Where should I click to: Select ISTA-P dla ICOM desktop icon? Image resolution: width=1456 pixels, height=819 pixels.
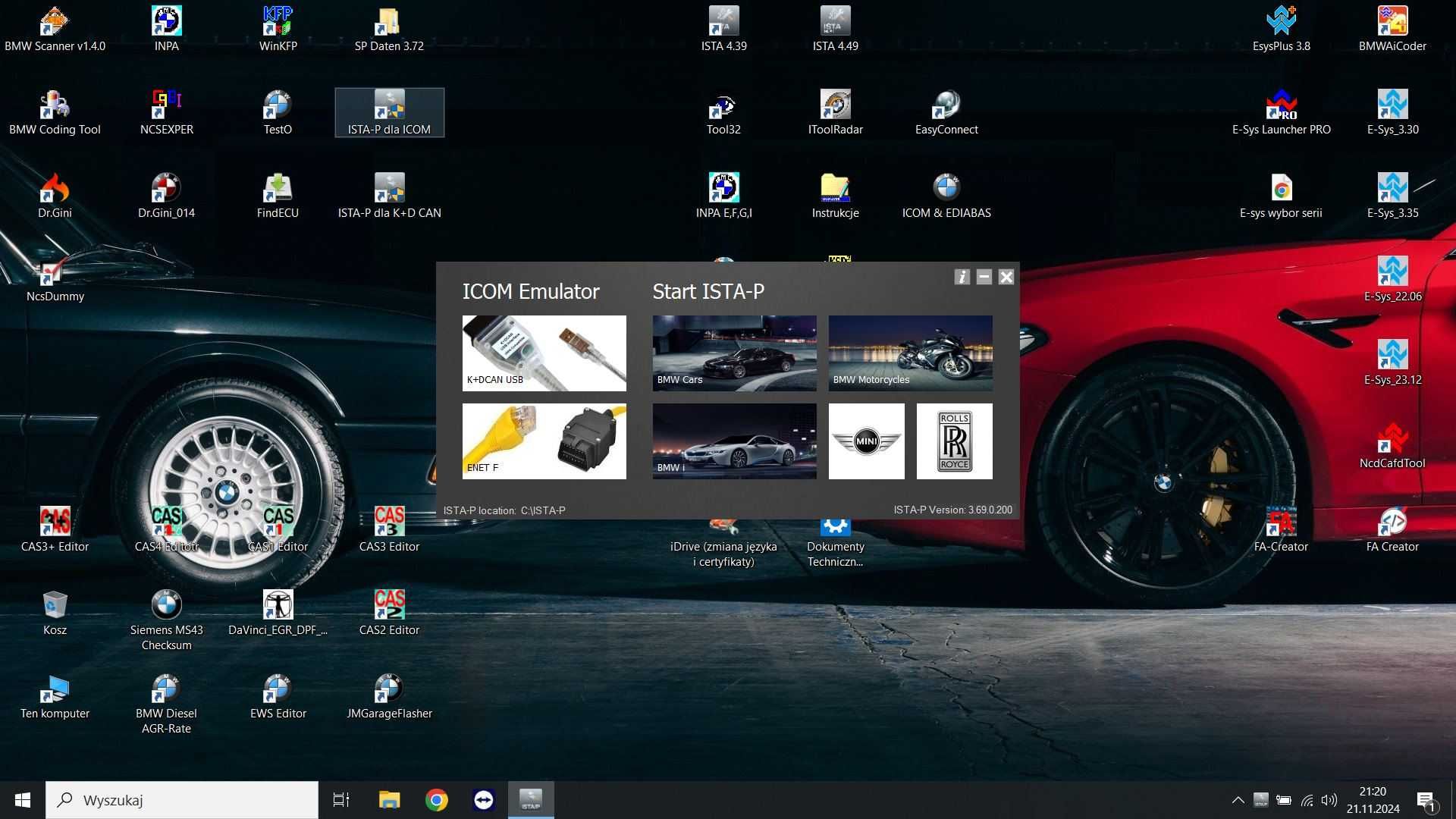(389, 113)
